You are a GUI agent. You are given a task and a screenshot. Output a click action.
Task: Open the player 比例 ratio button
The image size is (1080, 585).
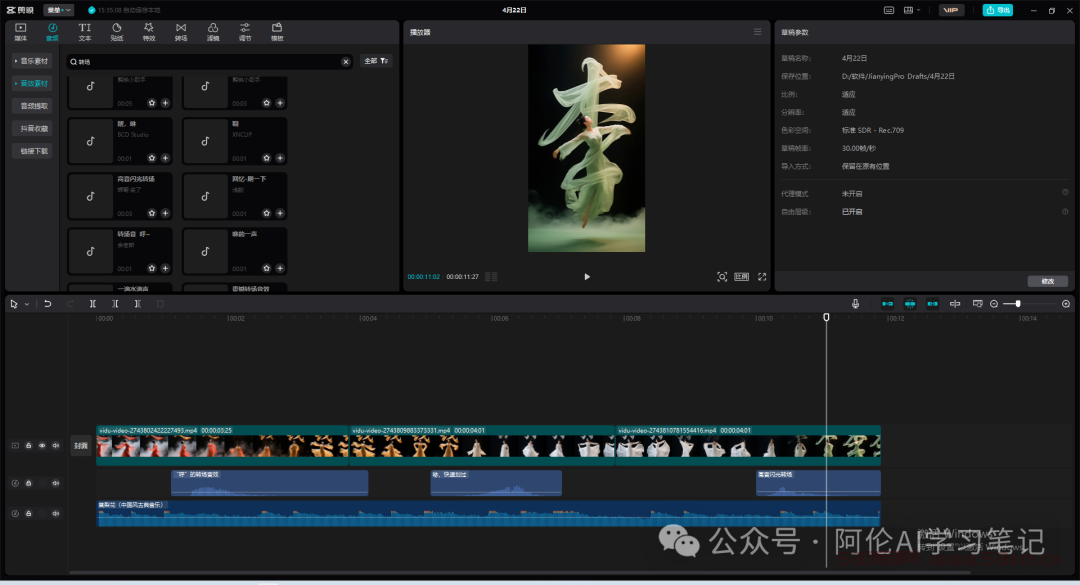pos(742,277)
